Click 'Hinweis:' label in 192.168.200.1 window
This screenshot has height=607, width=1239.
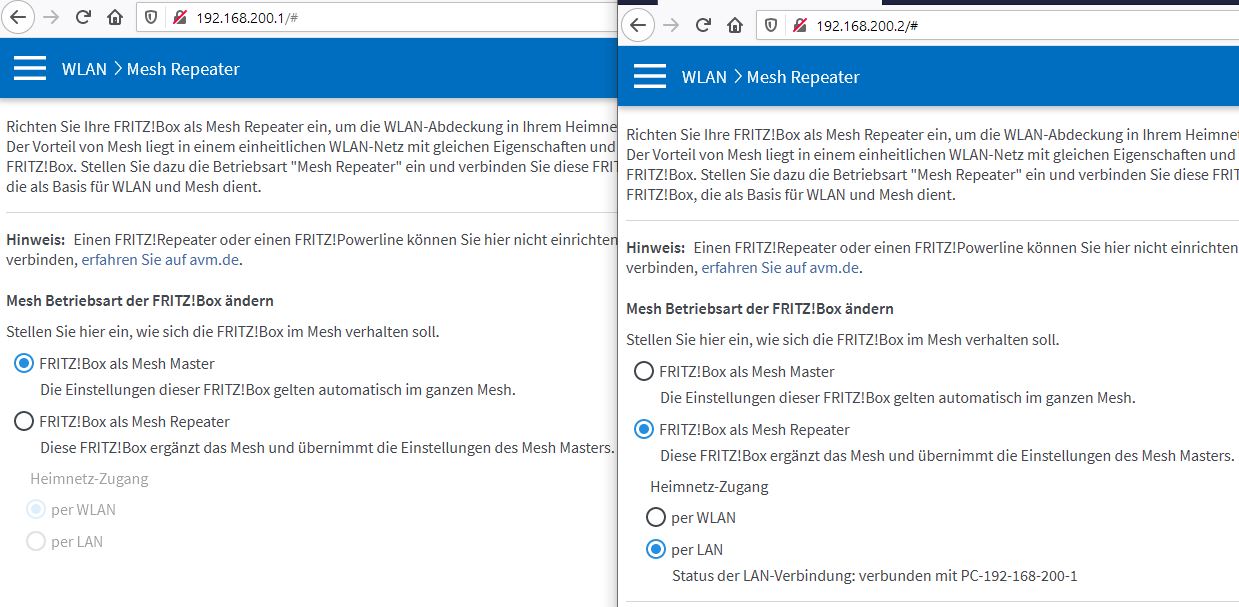(x=36, y=240)
